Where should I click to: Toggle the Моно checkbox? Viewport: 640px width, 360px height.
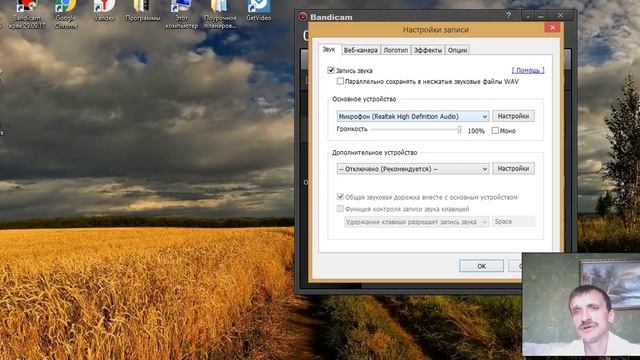(x=495, y=131)
